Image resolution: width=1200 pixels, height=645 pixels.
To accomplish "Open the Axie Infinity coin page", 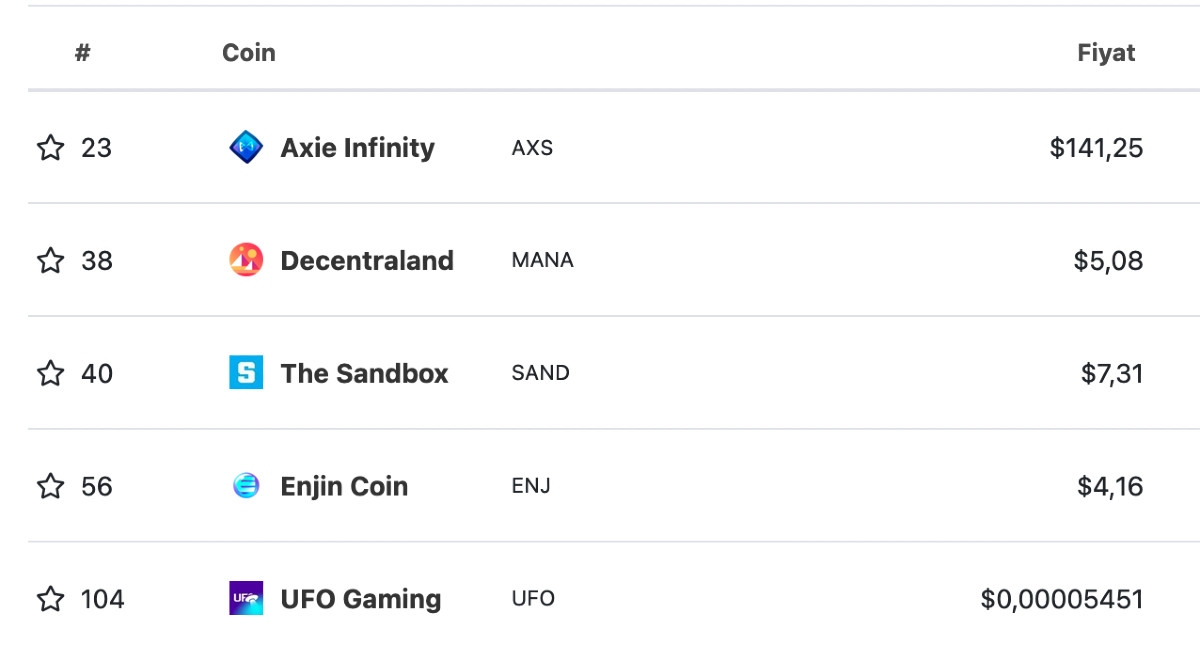I will pos(357,148).
